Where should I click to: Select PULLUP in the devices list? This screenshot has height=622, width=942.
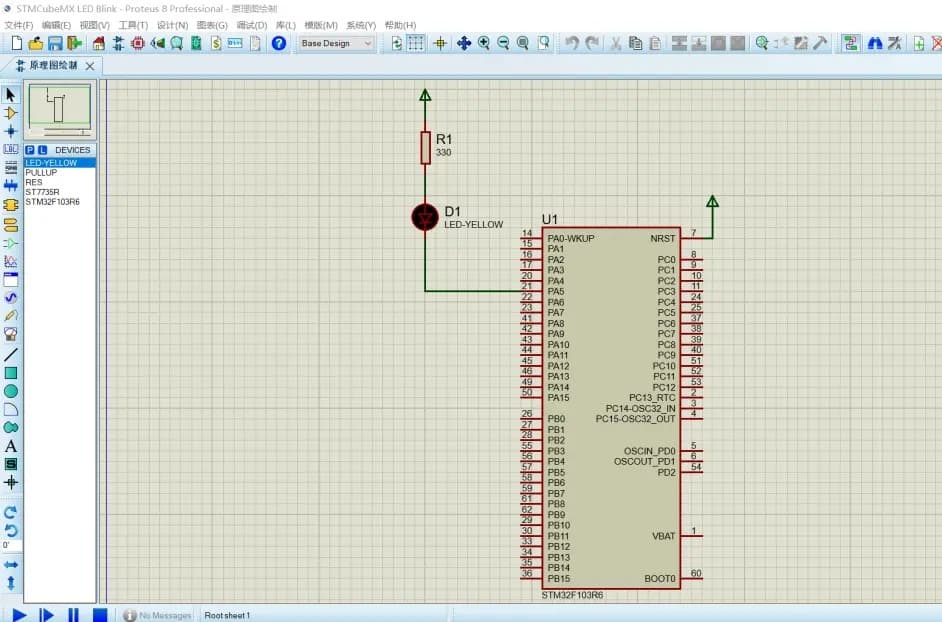click(59, 172)
